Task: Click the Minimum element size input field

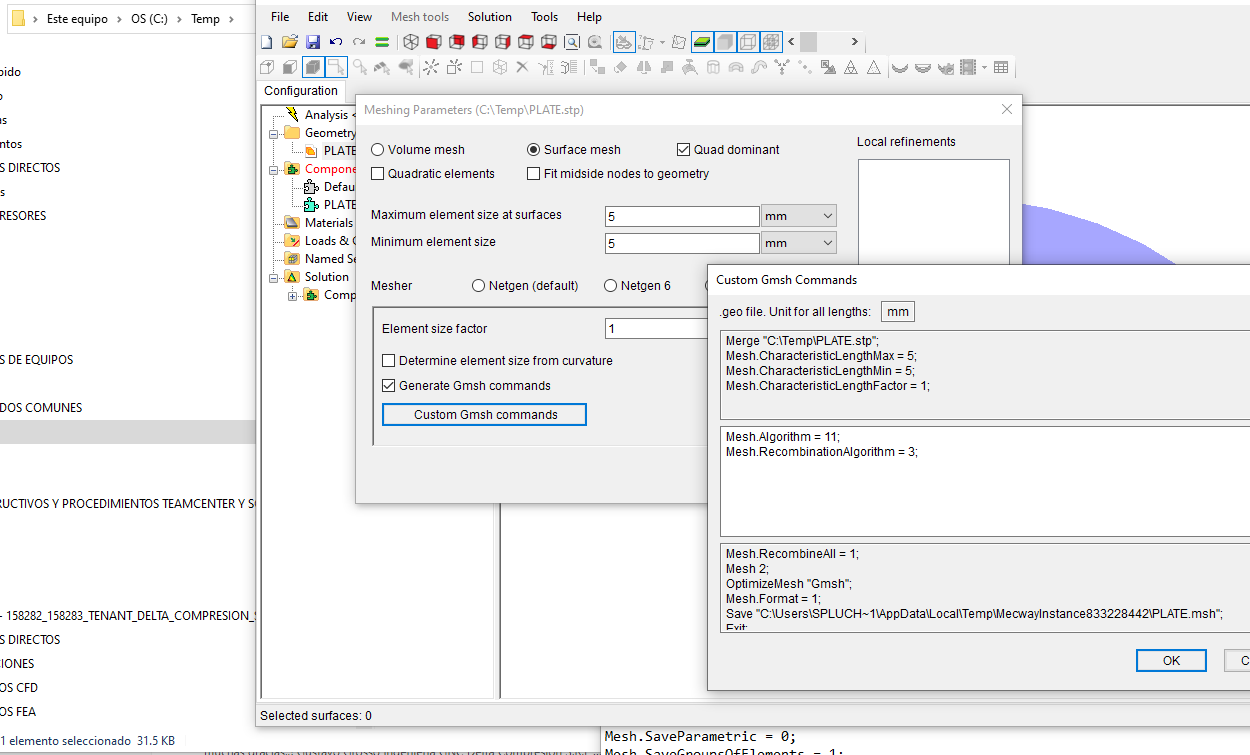Action: [682, 243]
